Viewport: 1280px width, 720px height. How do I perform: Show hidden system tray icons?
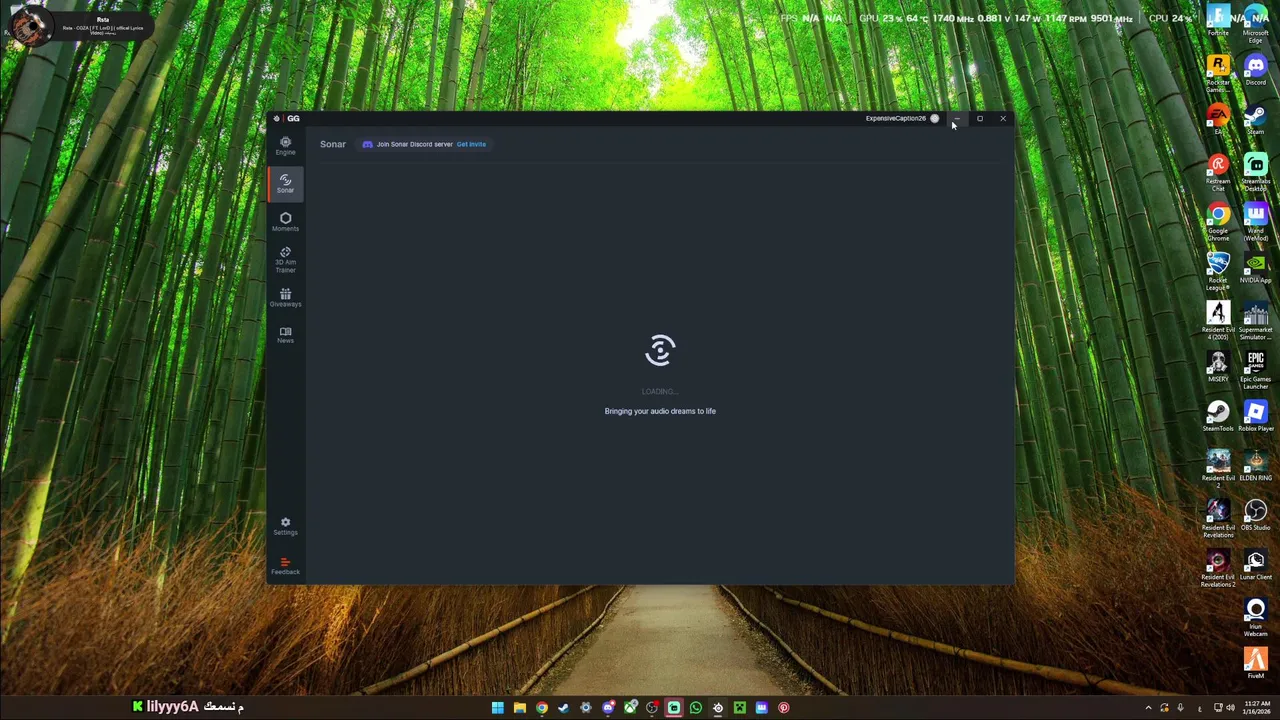click(x=1148, y=708)
